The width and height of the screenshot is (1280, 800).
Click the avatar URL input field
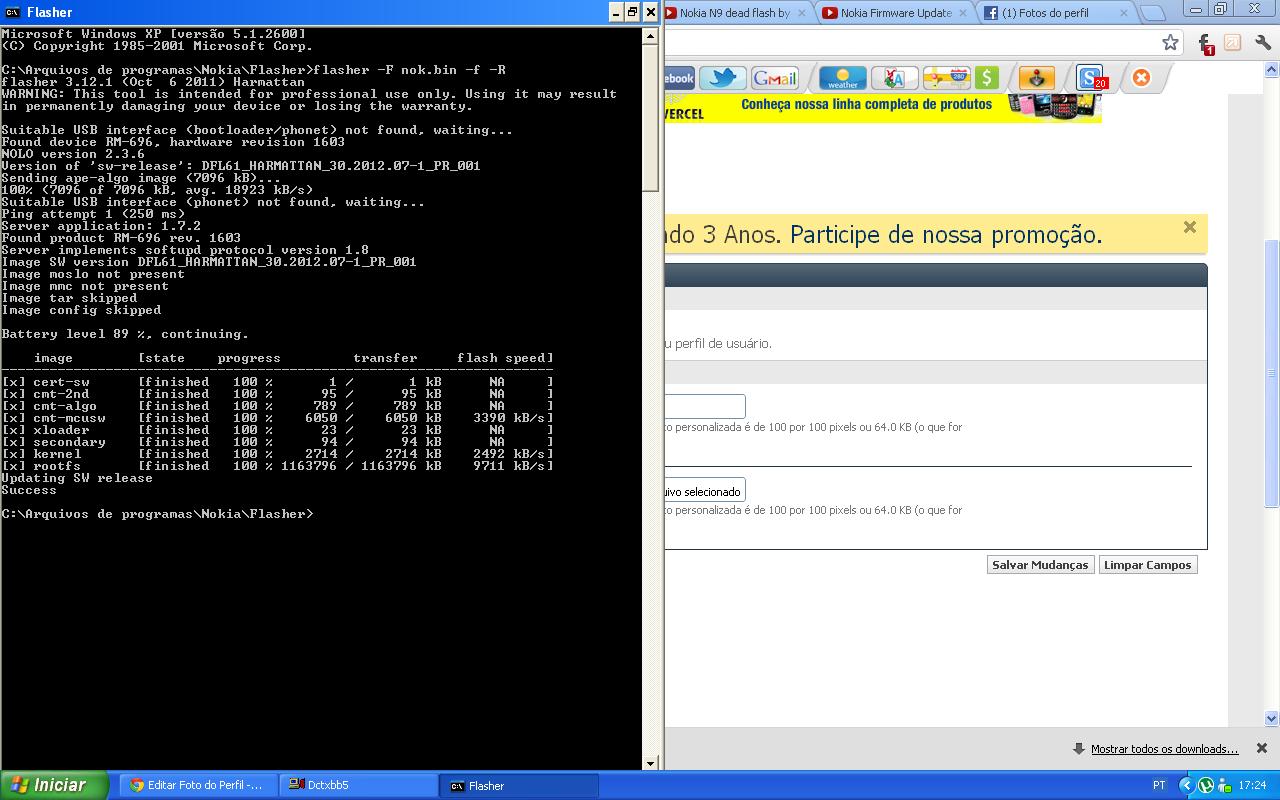point(705,406)
